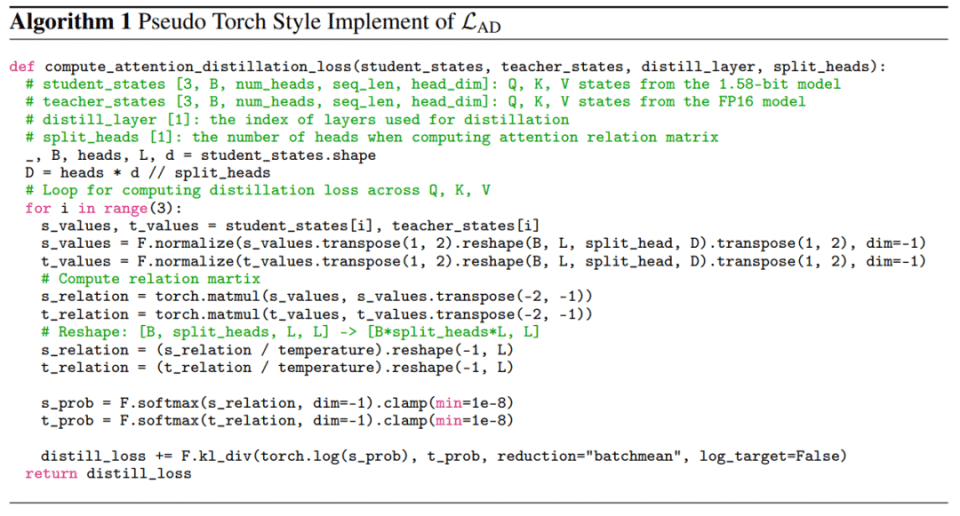Screen dimensions: 960x516
Task: Click the "Reshape" comment line
Action: point(289,332)
